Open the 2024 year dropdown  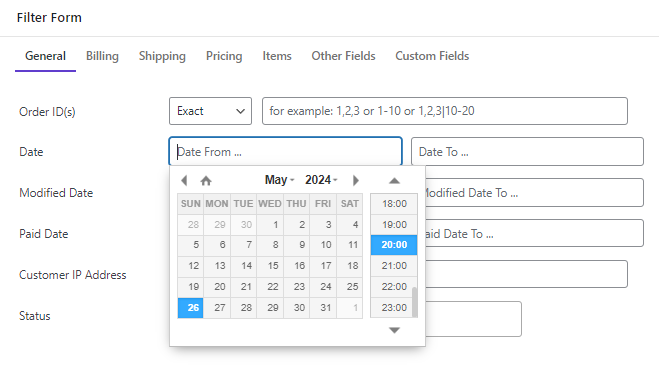coord(321,180)
